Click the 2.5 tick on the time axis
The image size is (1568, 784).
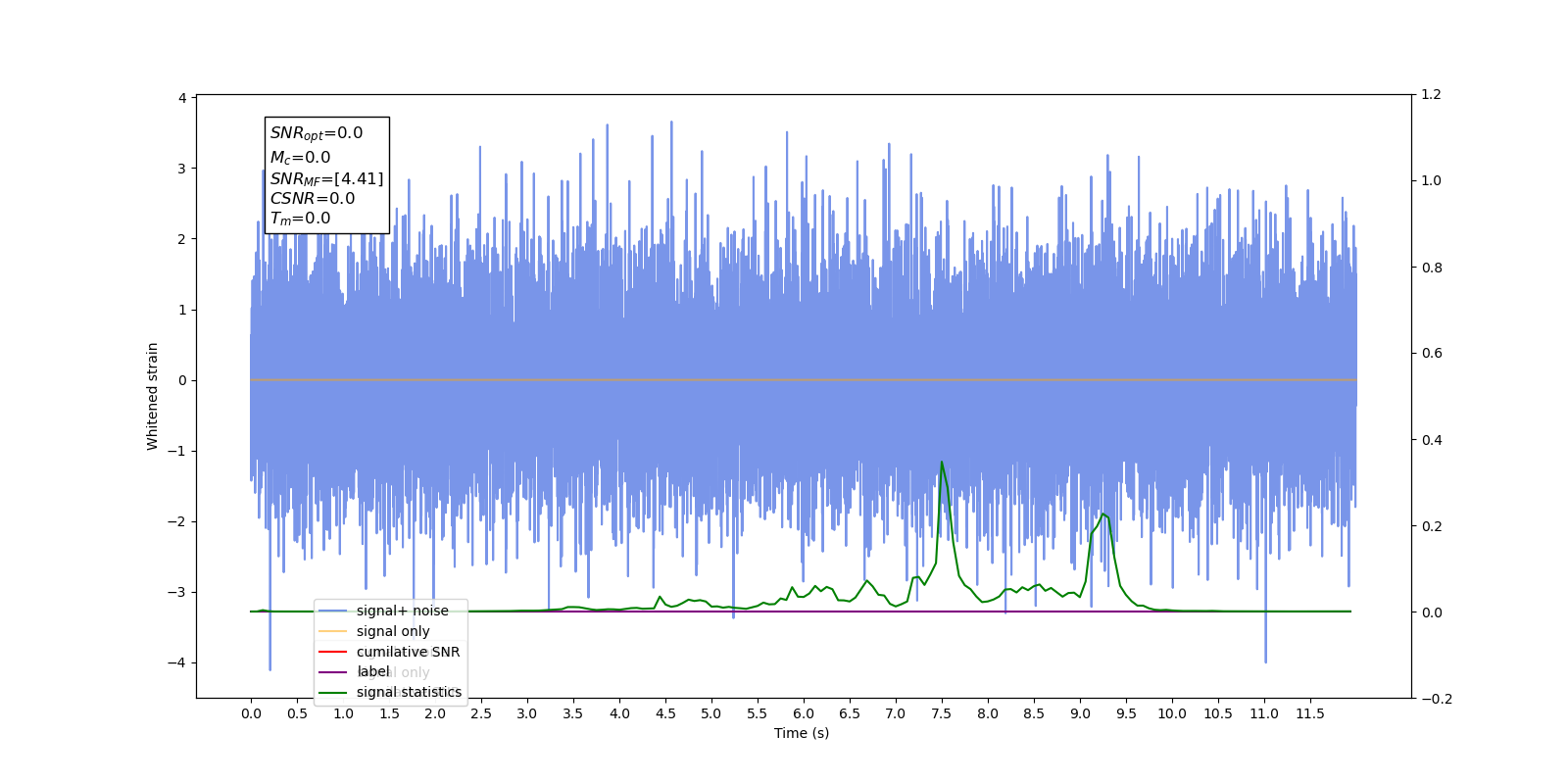(x=481, y=713)
